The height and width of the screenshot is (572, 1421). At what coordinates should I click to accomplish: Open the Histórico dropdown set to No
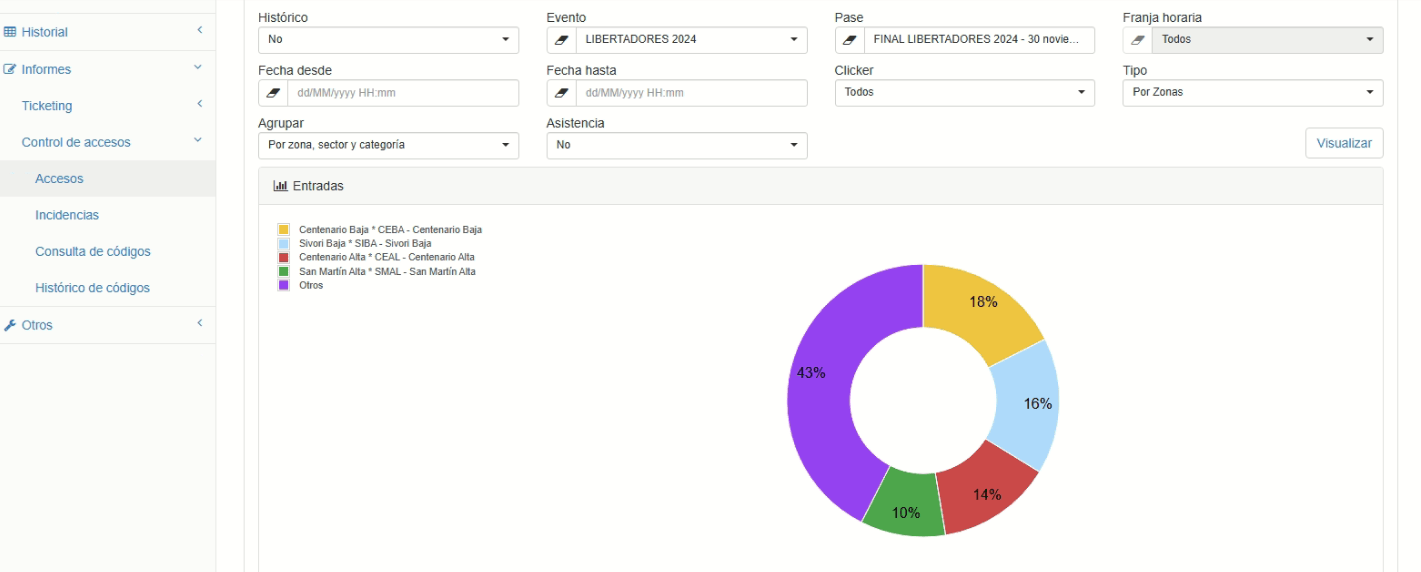tap(388, 40)
